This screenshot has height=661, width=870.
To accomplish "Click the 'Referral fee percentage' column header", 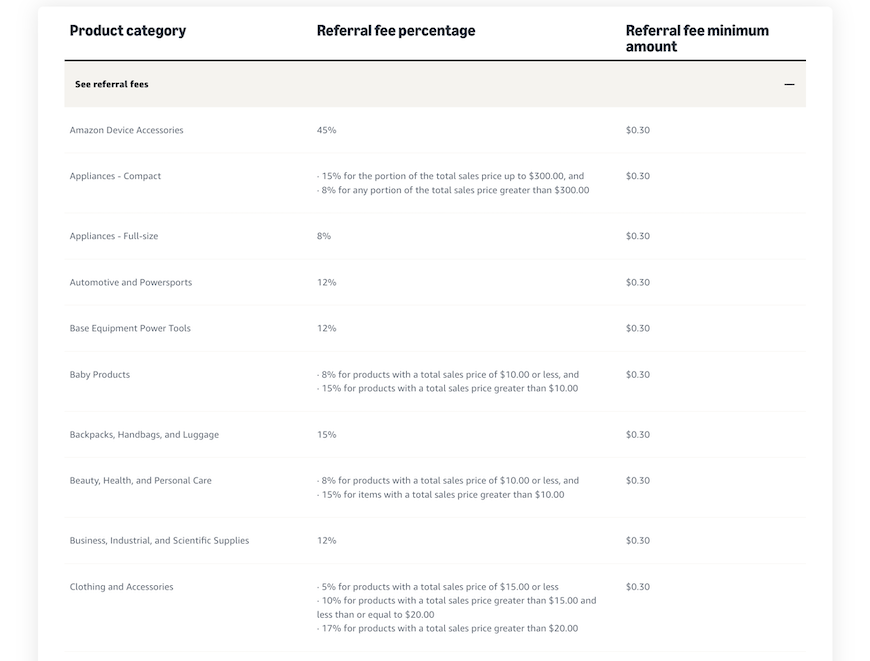I will pyautogui.click(x=396, y=31).
